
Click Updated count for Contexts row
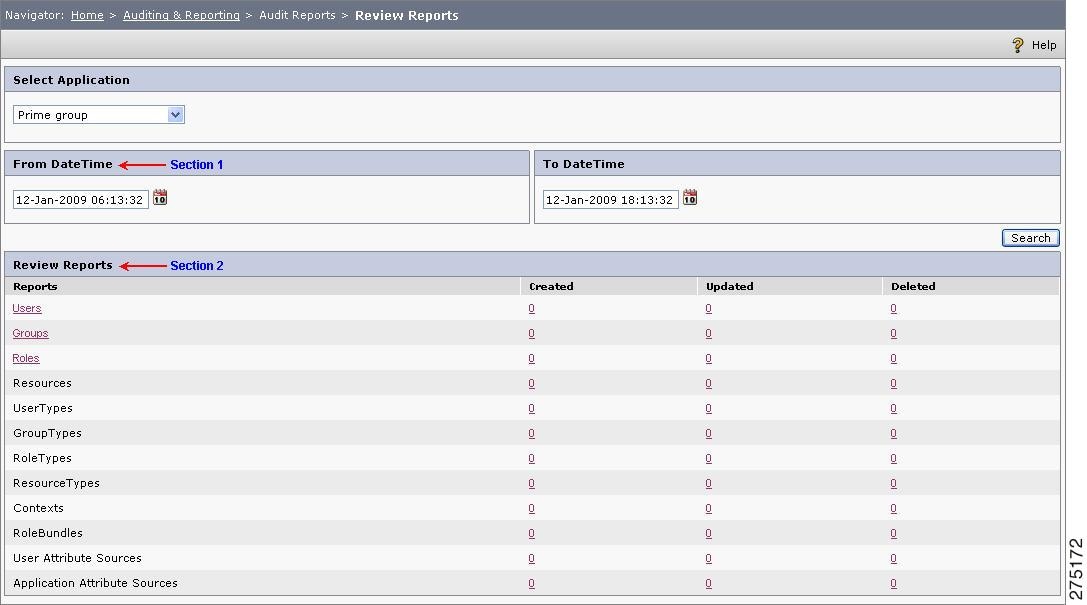pyautogui.click(x=708, y=508)
